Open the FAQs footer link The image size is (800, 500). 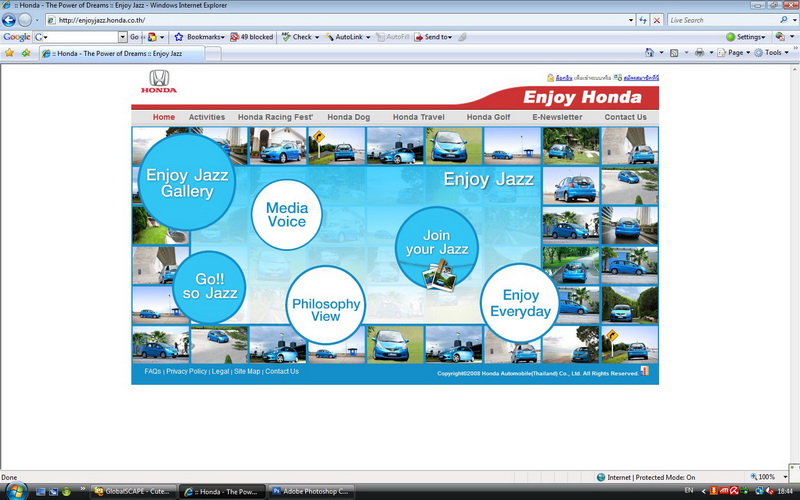pyautogui.click(x=153, y=371)
